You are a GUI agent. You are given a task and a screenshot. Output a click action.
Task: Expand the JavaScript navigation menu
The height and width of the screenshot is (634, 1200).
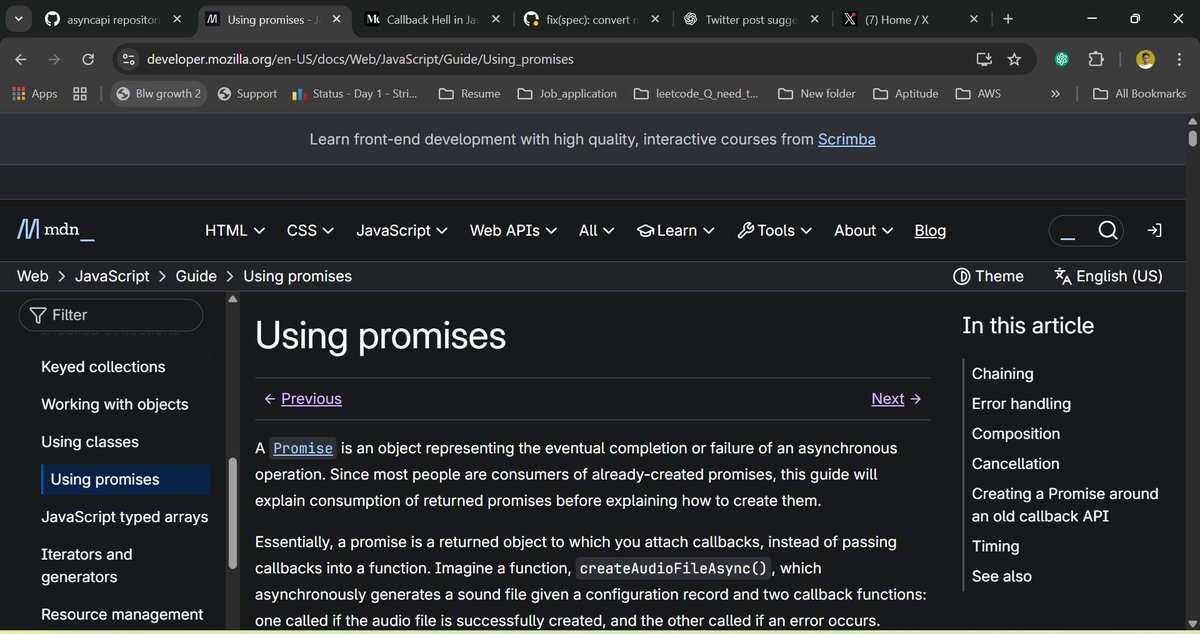[403, 231]
